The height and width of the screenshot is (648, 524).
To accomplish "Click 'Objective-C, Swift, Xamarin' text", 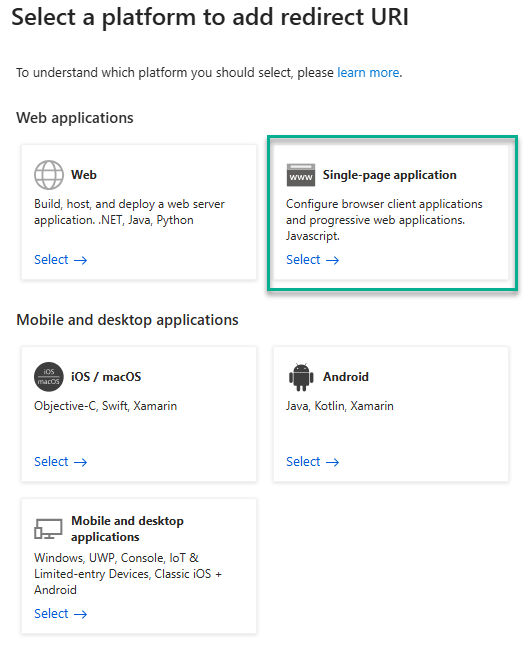I will [x=105, y=406].
